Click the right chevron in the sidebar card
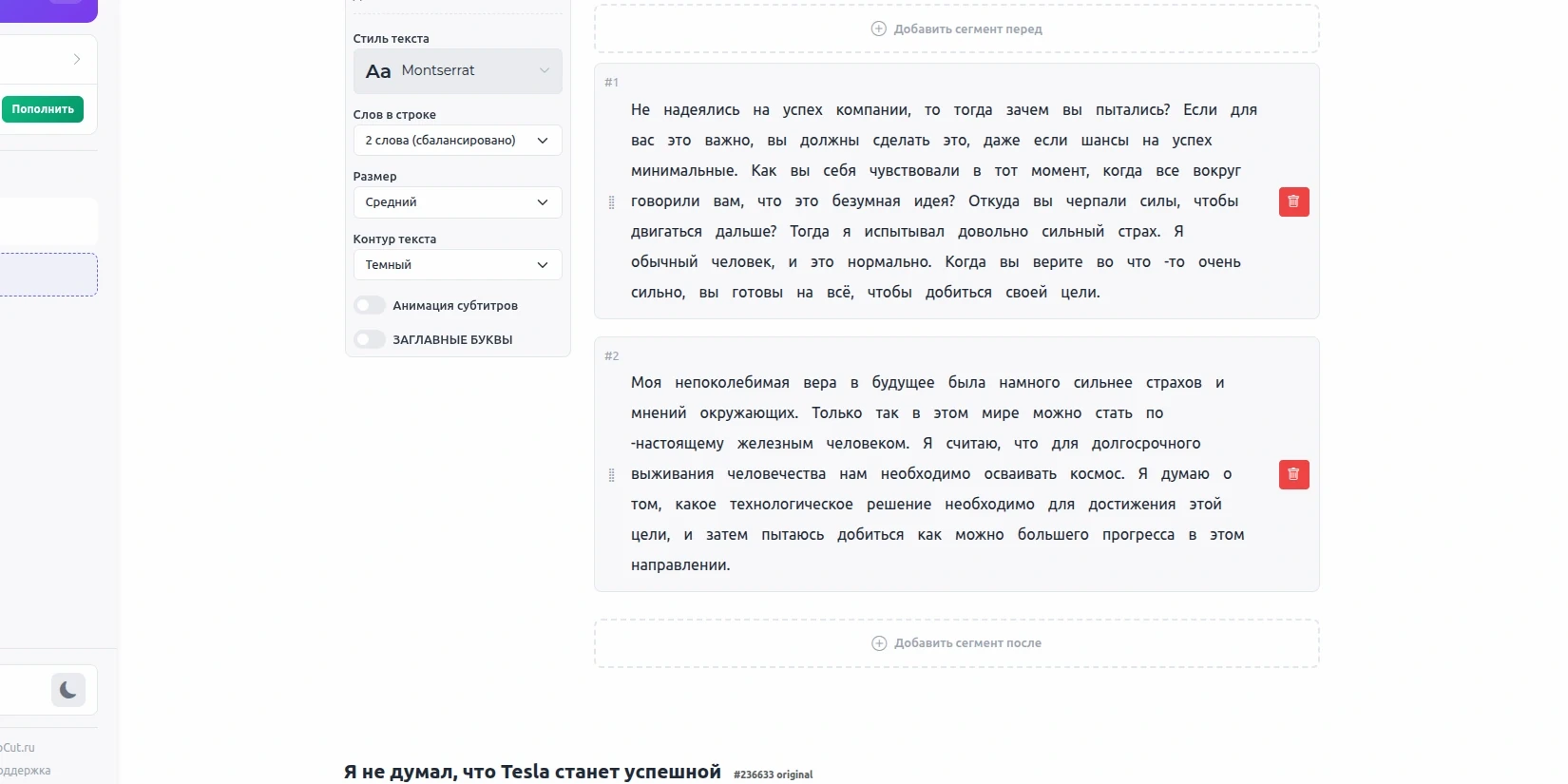The image size is (1568, 784). click(x=77, y=59)
